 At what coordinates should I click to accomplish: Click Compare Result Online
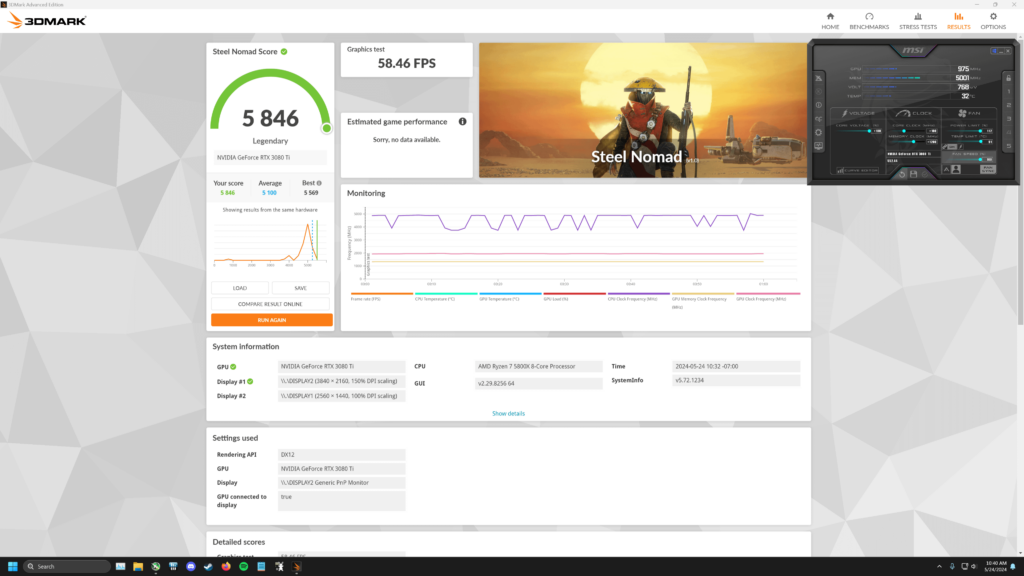[x=270, y=304]
